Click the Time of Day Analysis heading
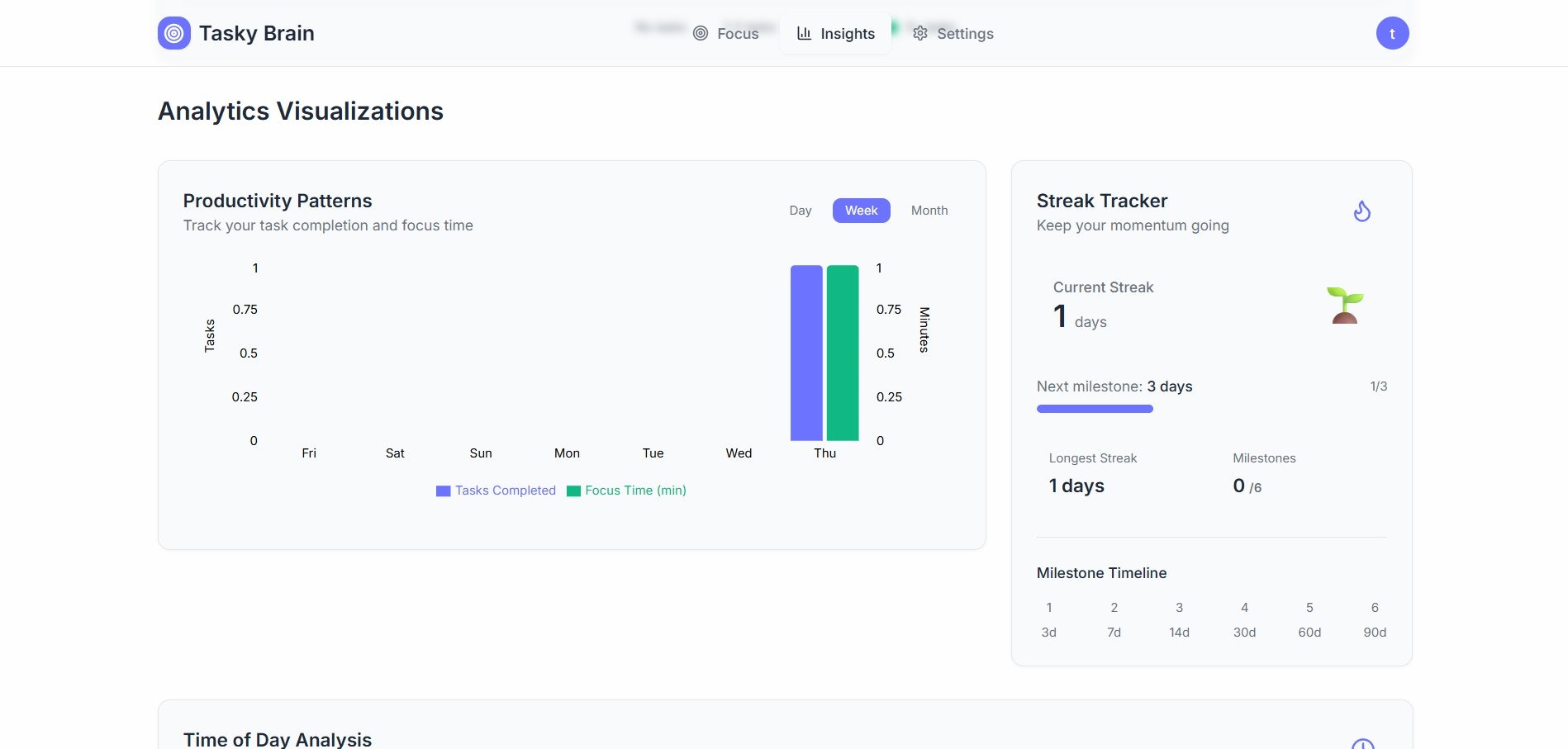Screen dimensions: 1568x749 pos(278,739)
